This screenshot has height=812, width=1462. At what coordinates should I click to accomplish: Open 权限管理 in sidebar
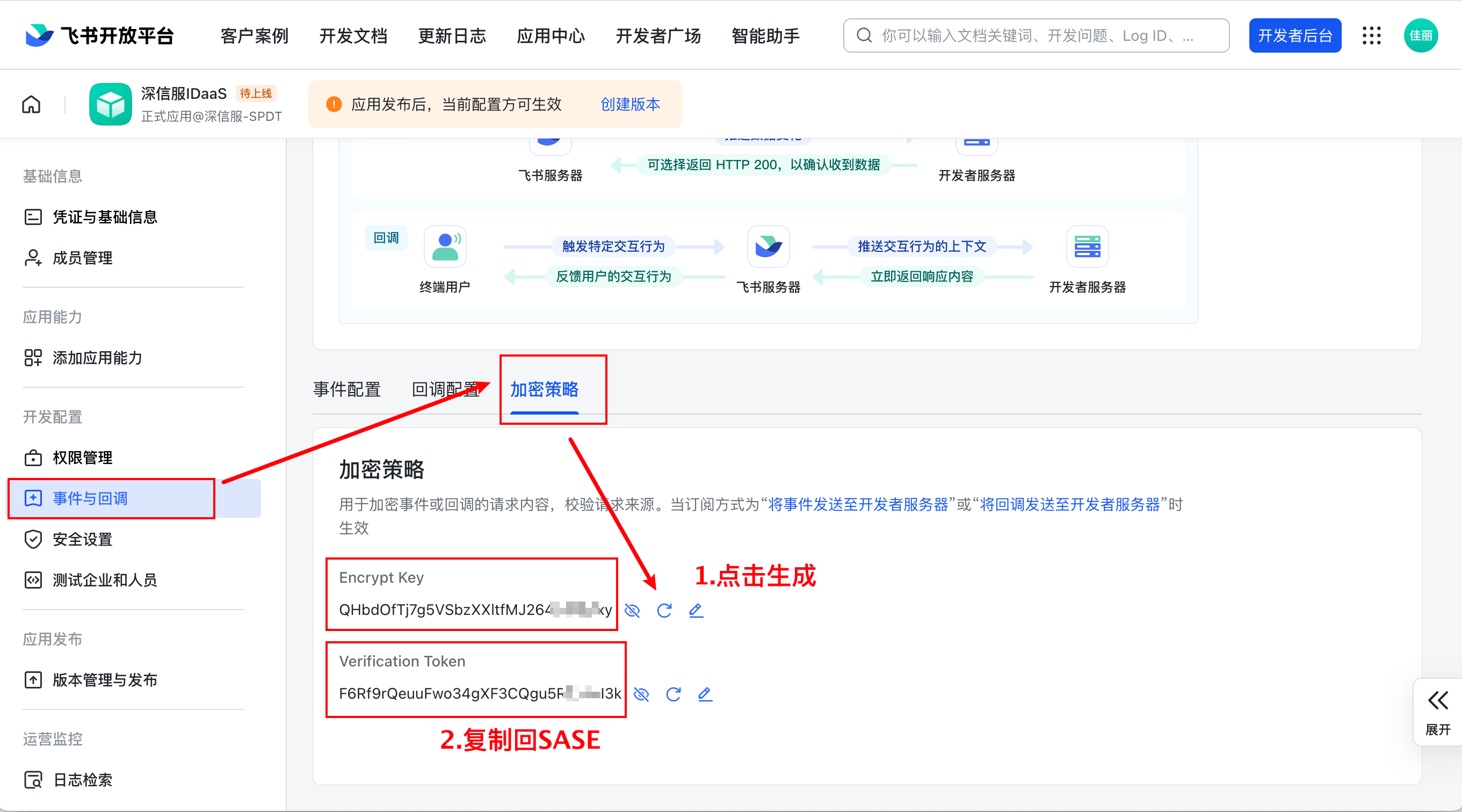tap(82, 458)
